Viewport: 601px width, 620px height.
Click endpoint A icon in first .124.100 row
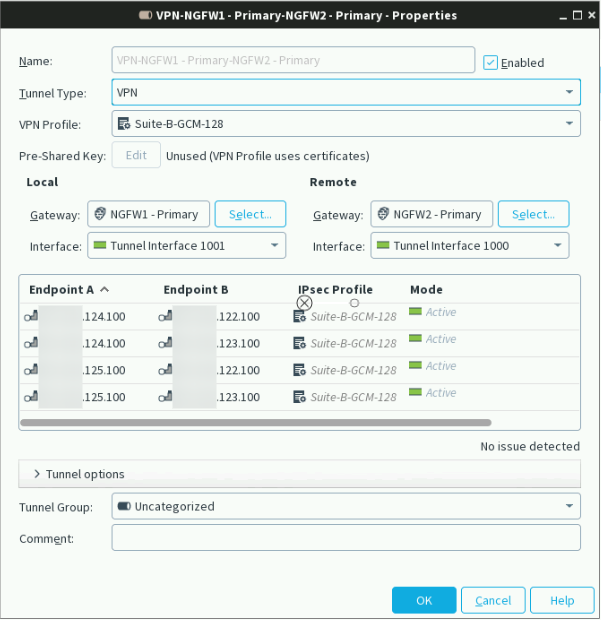[x=31, y=316]
